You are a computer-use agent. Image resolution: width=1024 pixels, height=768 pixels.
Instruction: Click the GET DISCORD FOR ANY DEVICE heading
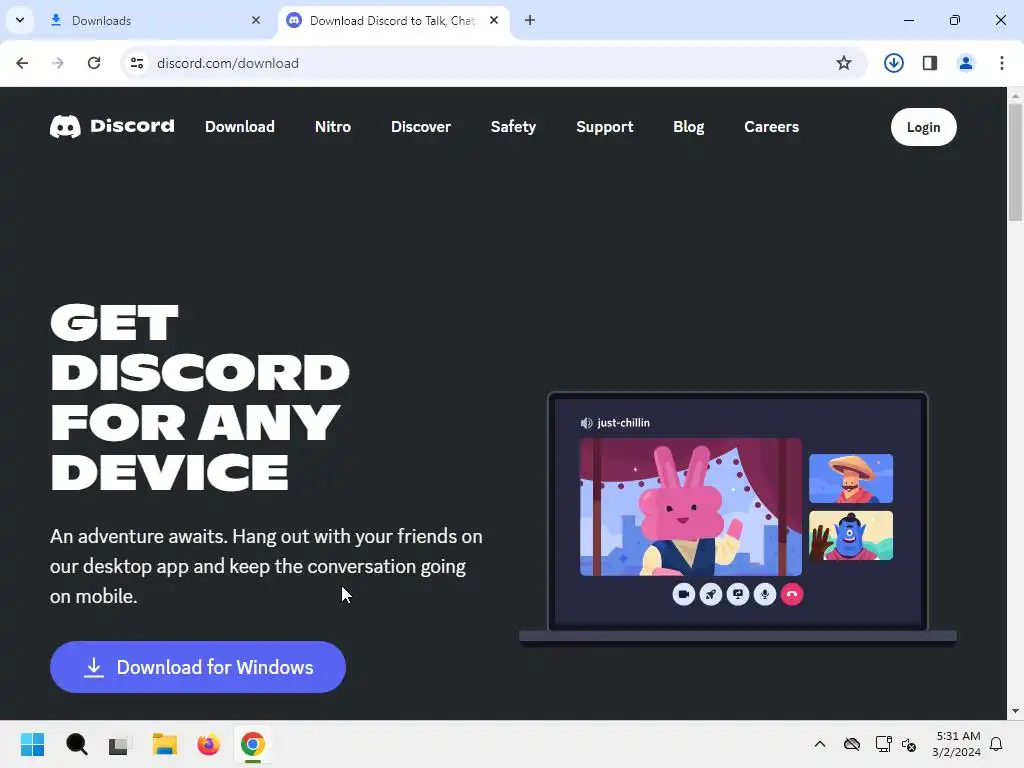tap(200, 398)
